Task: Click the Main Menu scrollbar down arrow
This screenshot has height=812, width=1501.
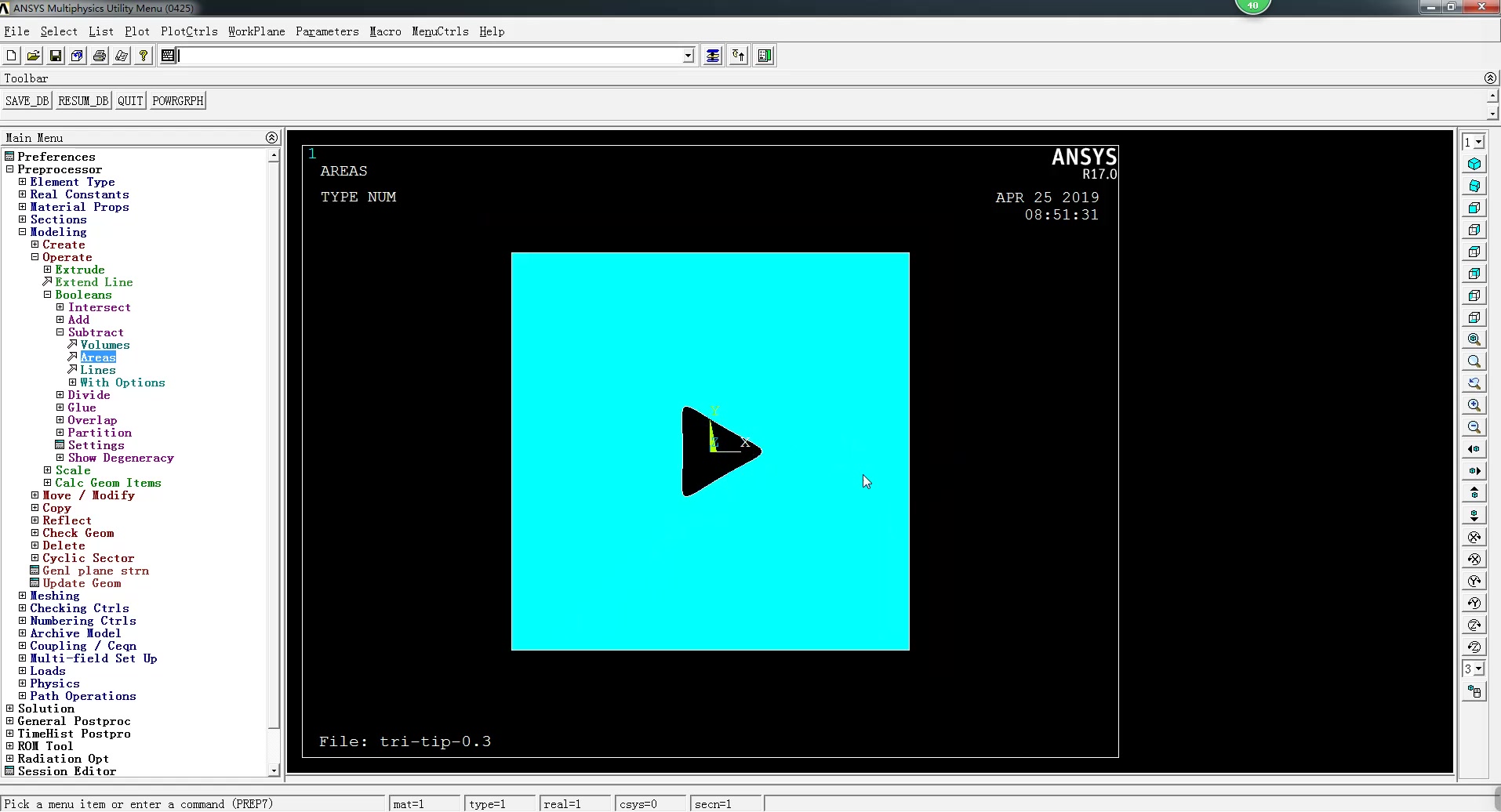Action: [x=274, y=771]
